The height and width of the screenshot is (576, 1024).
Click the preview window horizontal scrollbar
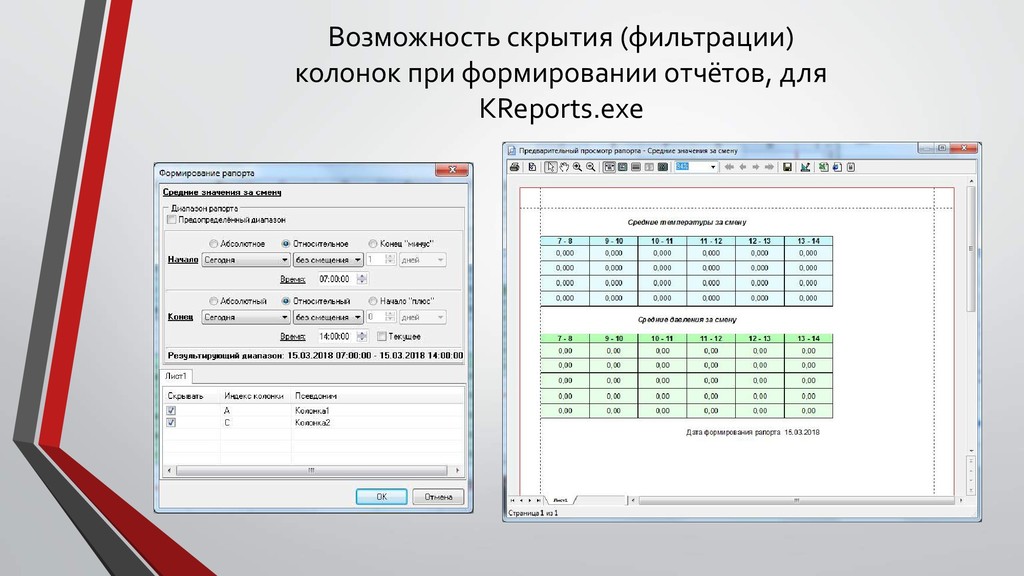(796, 500)
